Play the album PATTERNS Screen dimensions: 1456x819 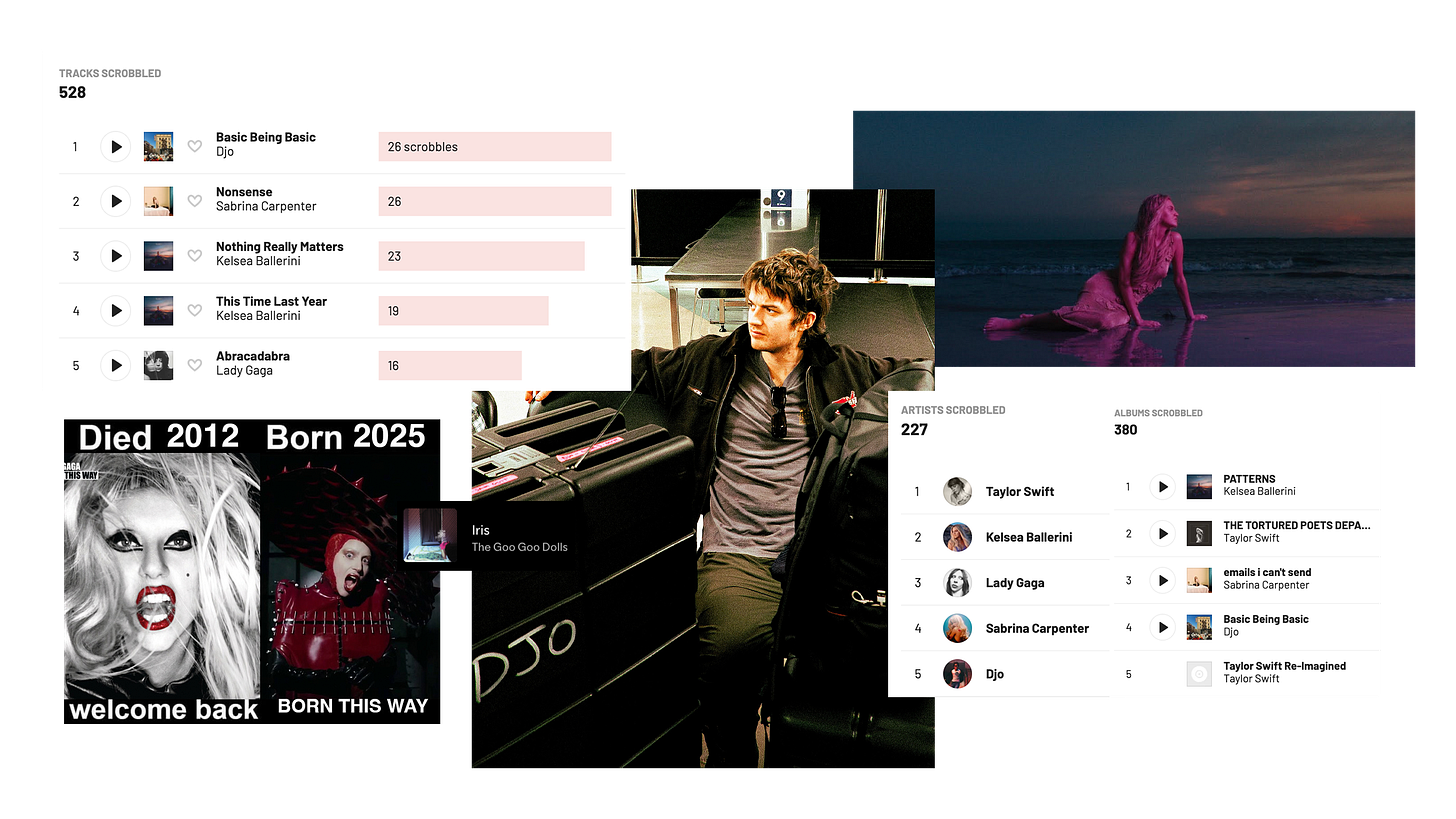click(x=1162, y=487)
